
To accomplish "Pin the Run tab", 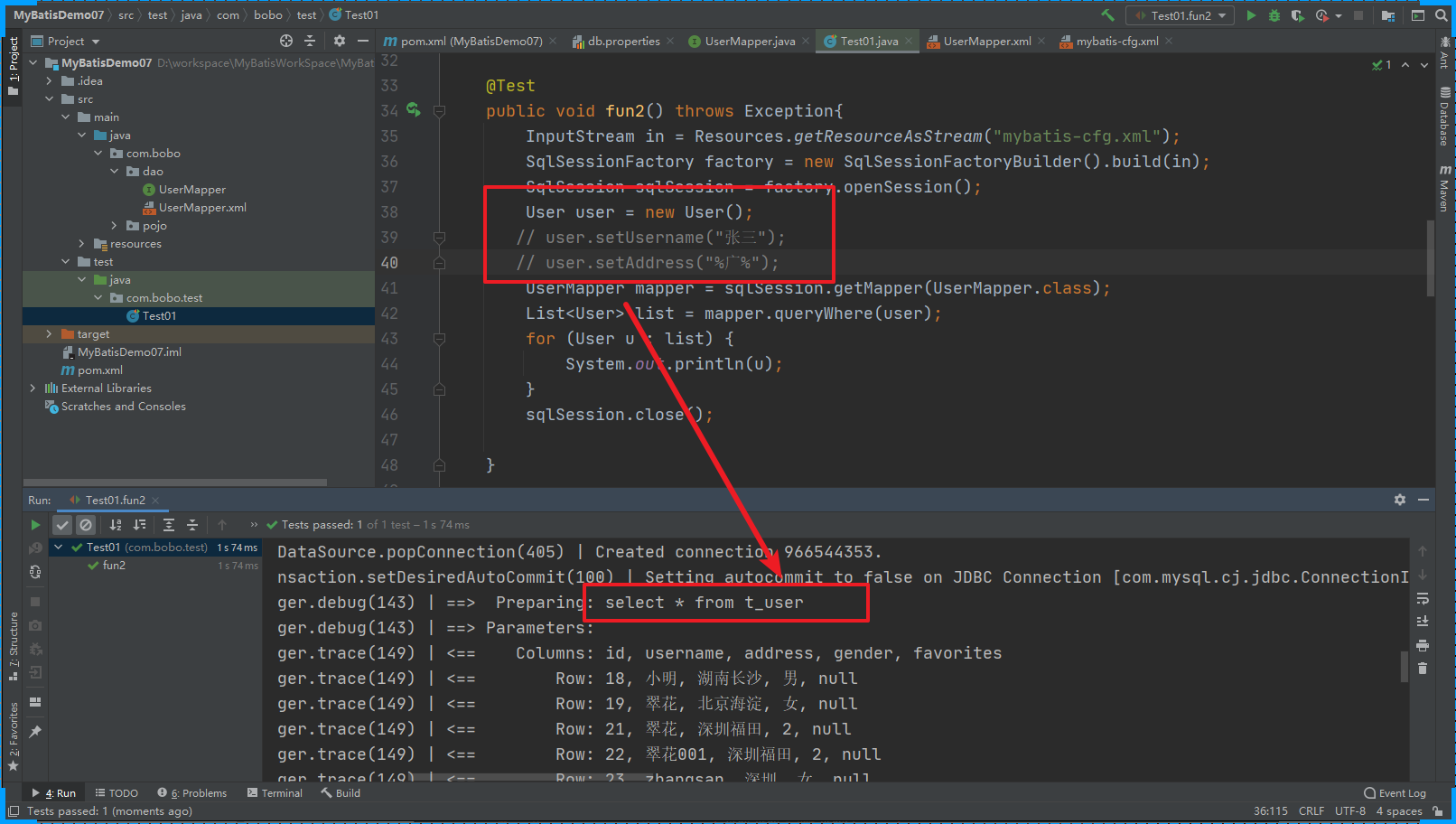I will 35,732.
